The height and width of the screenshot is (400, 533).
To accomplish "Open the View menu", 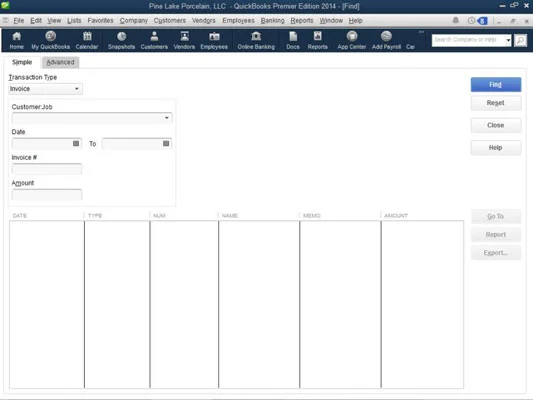I will (54, 20).
